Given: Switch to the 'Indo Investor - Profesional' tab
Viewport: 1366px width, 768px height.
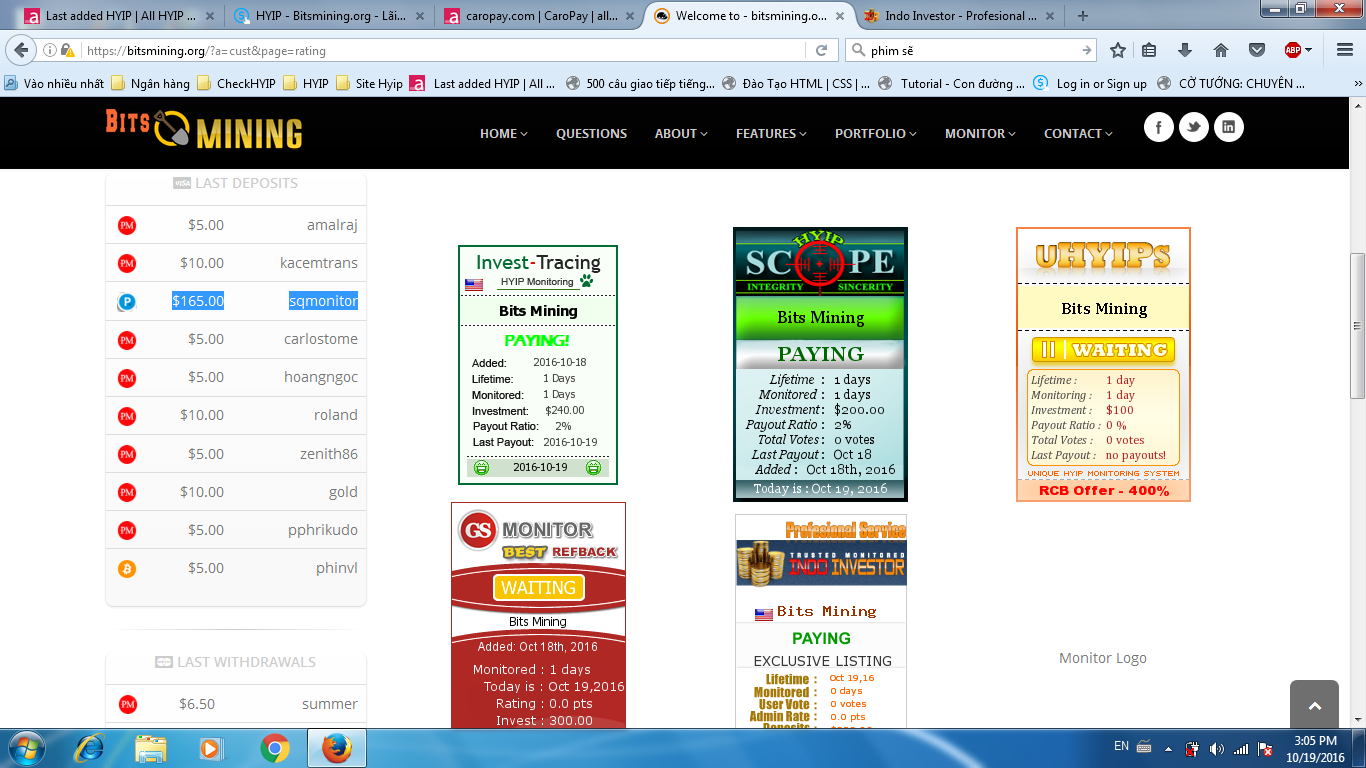Looking at the screenshot, I should (x=958, y=16).
